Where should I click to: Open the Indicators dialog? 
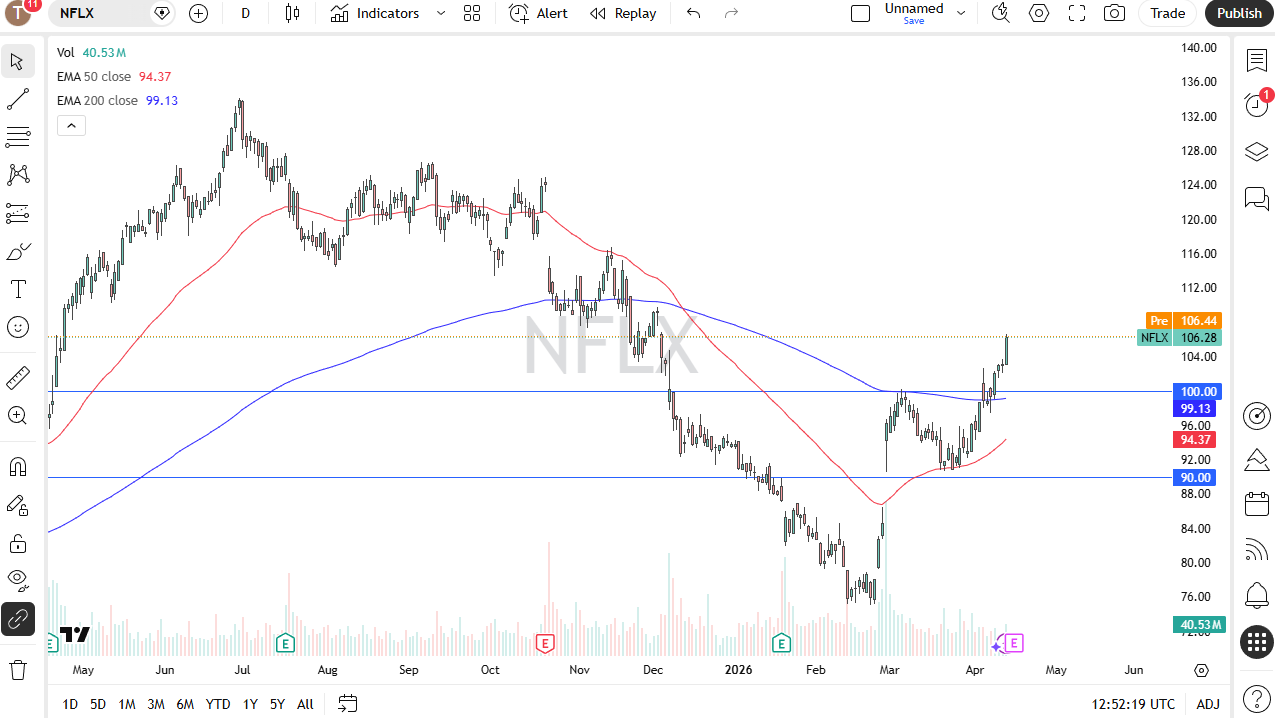coord(375,13)
